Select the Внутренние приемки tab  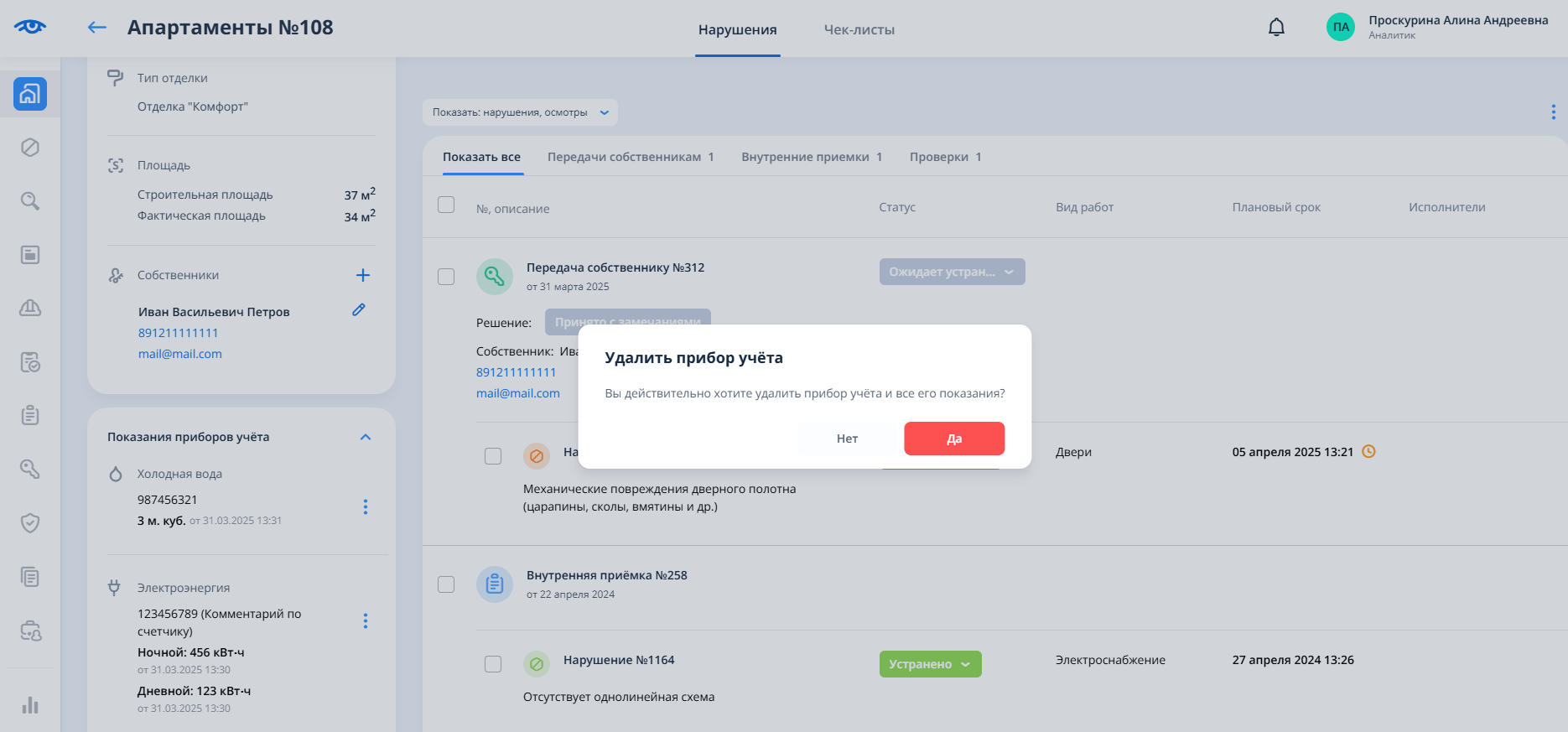[811, 158]
